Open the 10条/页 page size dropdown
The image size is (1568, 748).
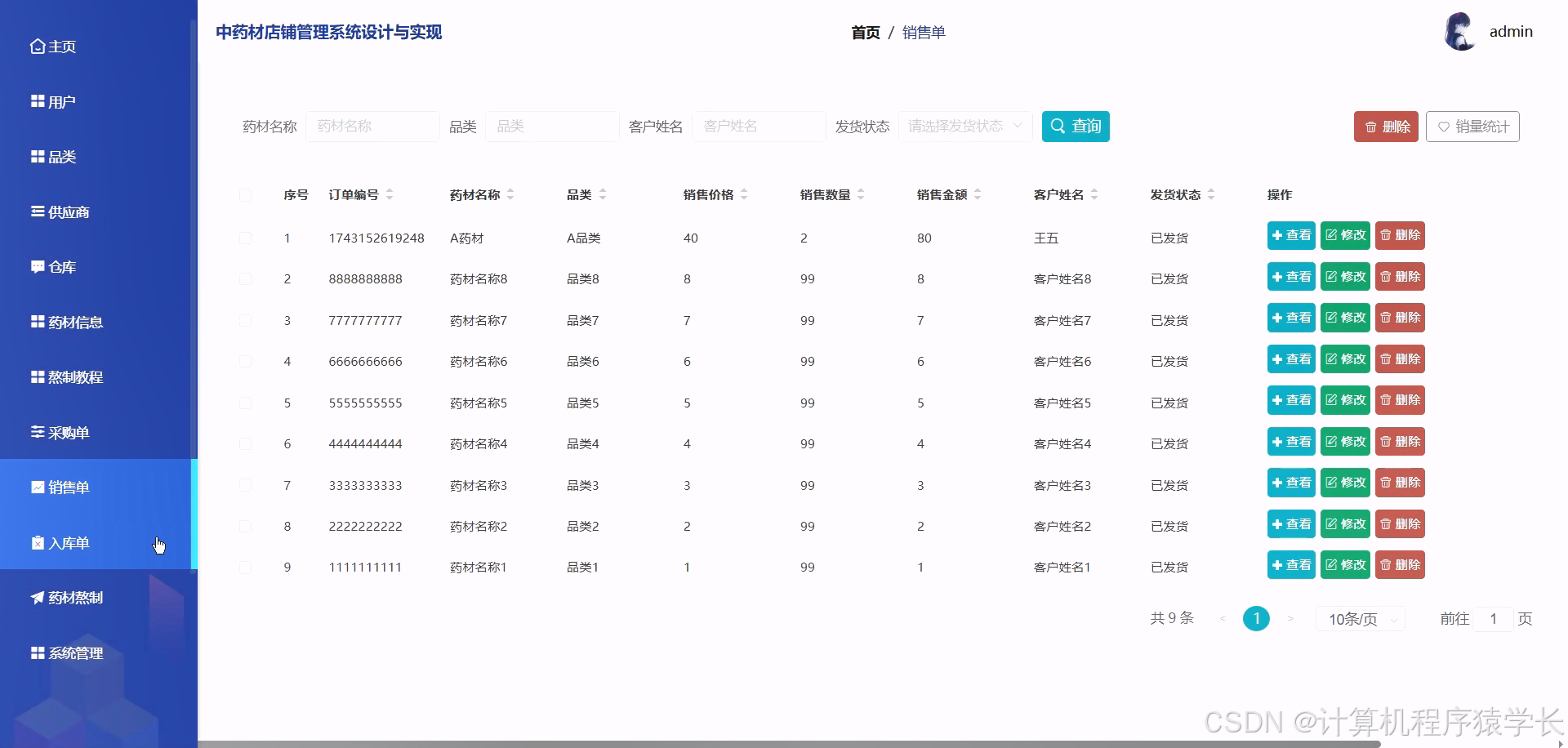1358,618
